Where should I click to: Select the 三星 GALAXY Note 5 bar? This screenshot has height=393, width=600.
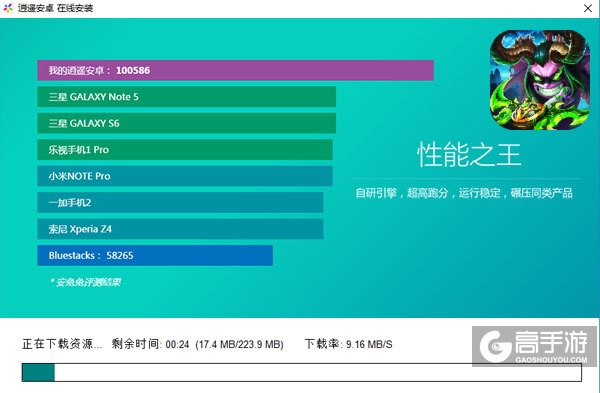click(x=186, y=97)
